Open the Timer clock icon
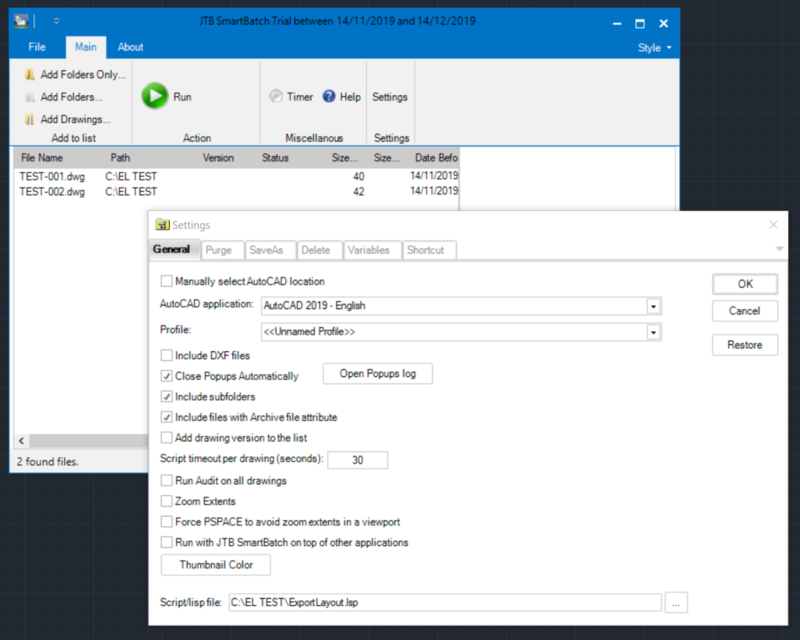 [x=275, y=97]
